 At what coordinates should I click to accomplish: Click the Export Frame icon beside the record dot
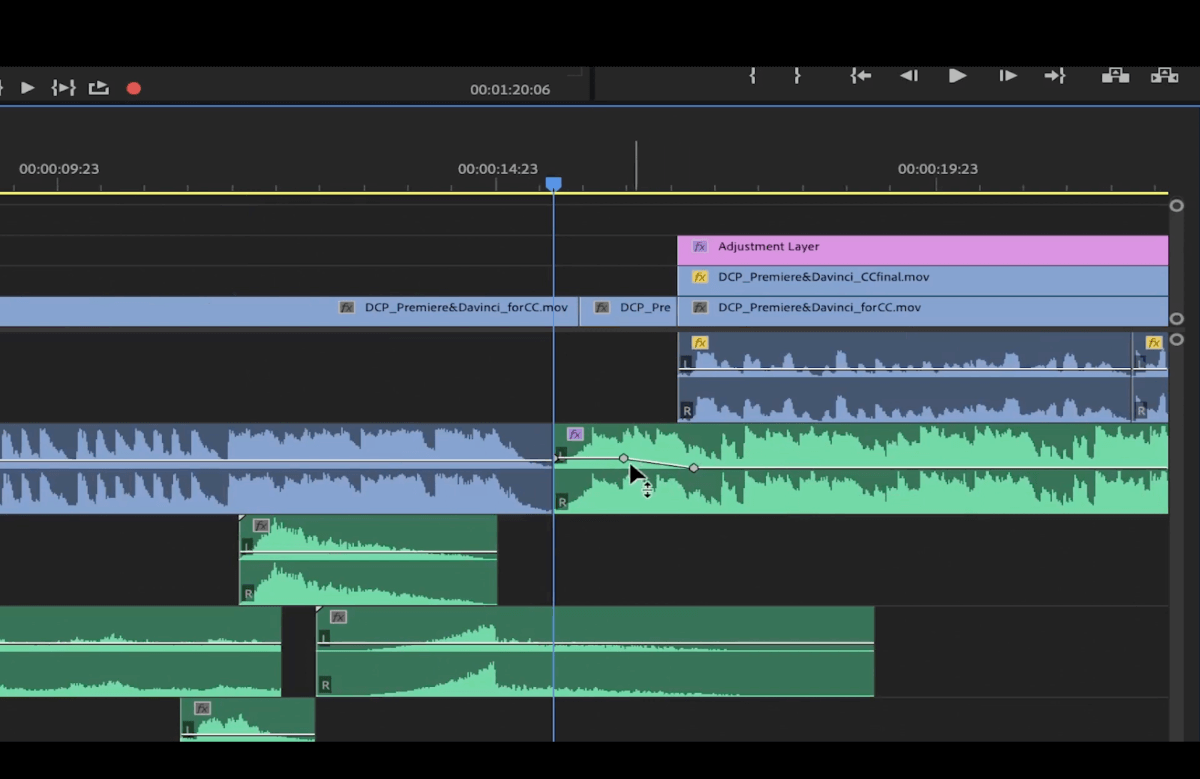pyautogui.click(x=98, y=88)
